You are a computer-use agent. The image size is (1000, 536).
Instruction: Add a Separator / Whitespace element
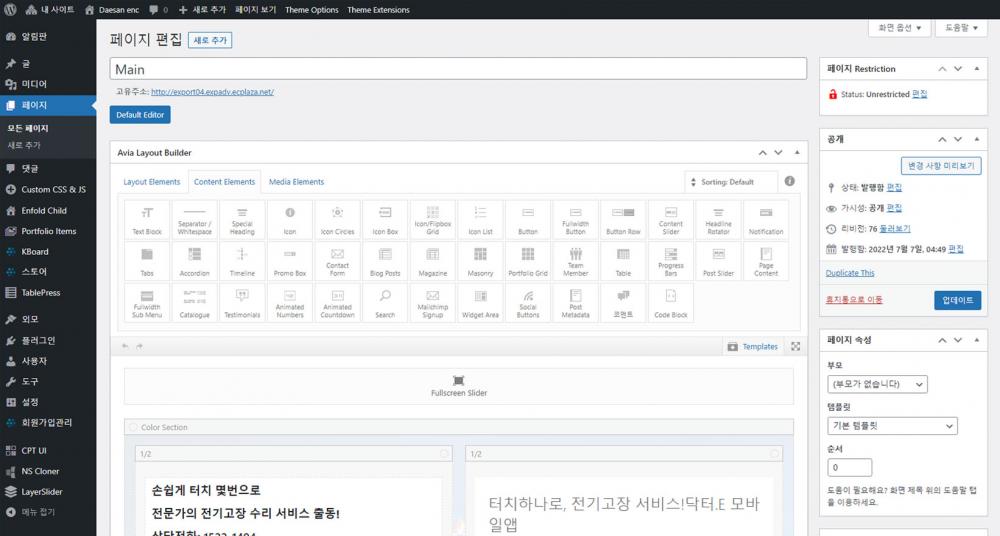click(195, 220)
